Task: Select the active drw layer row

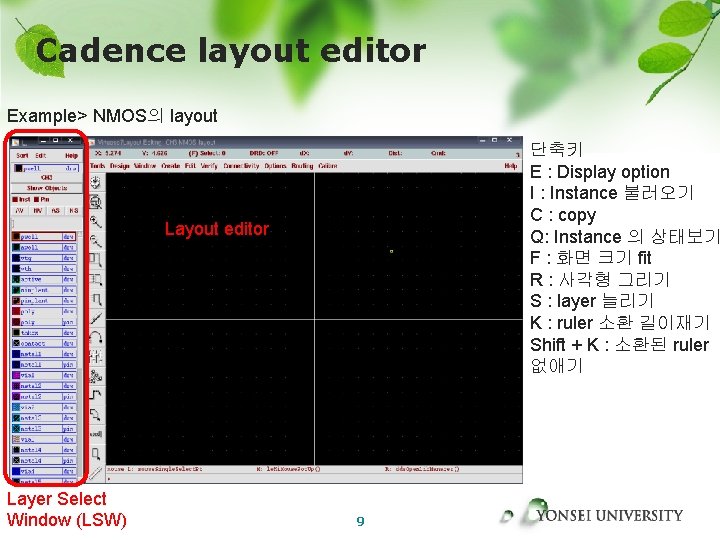Action: pos(44,279)
